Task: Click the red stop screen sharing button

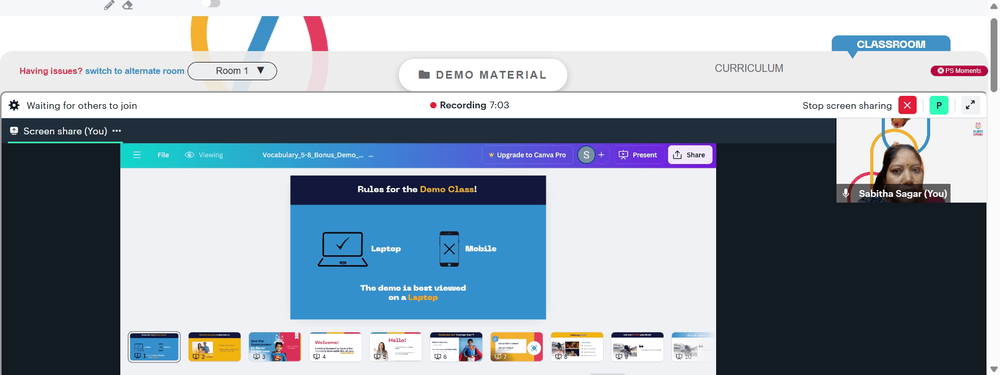Action: (907, 105)
